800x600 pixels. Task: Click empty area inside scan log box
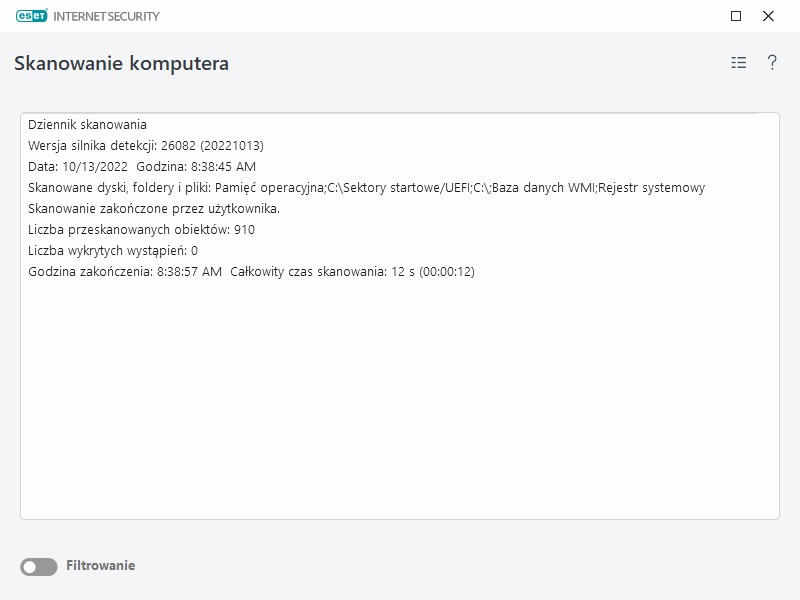click(x=400, y=400)
